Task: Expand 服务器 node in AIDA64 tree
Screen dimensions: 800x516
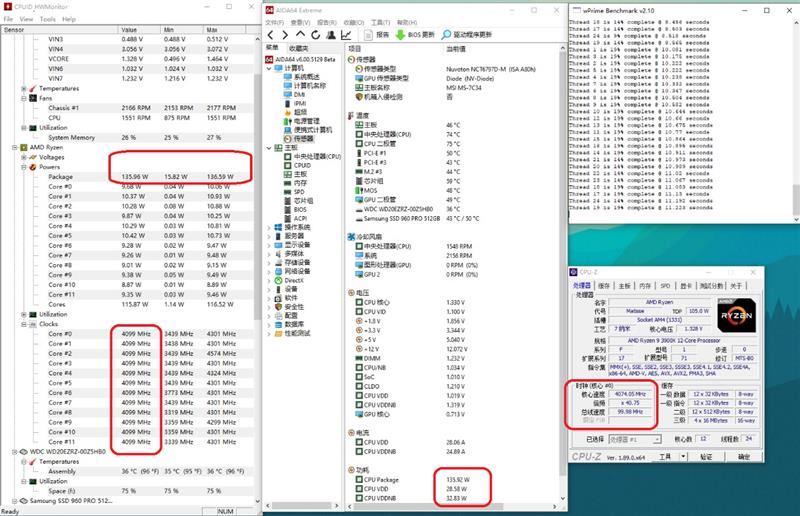Action: click(x=269, y=236)
